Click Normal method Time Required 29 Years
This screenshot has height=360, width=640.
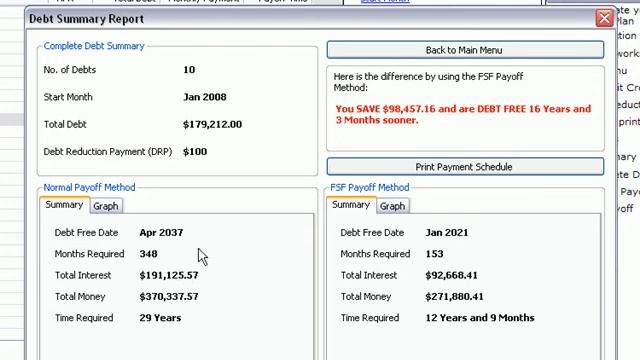coord(160,318)
